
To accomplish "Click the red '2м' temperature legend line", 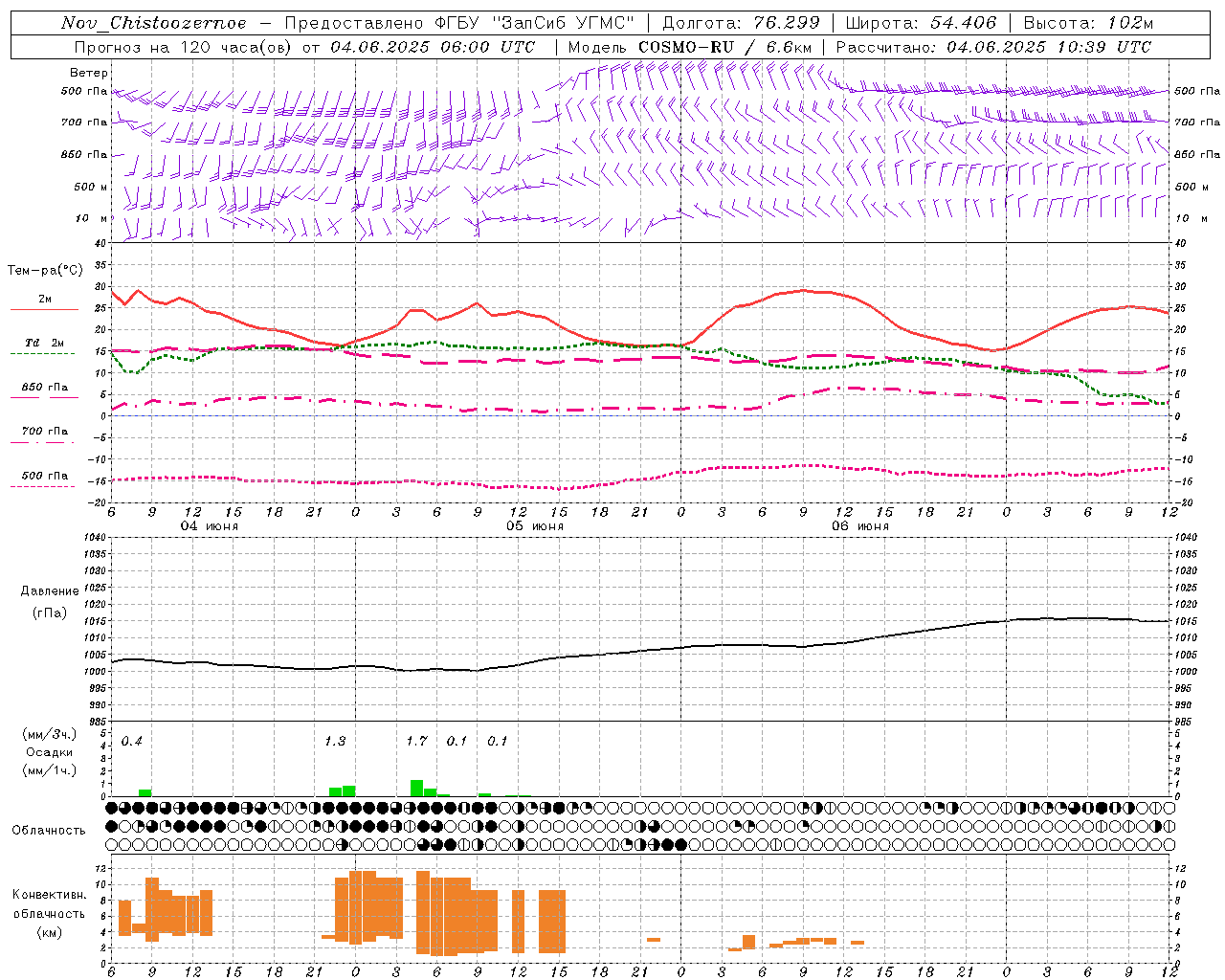I will [x=44, y=309].
